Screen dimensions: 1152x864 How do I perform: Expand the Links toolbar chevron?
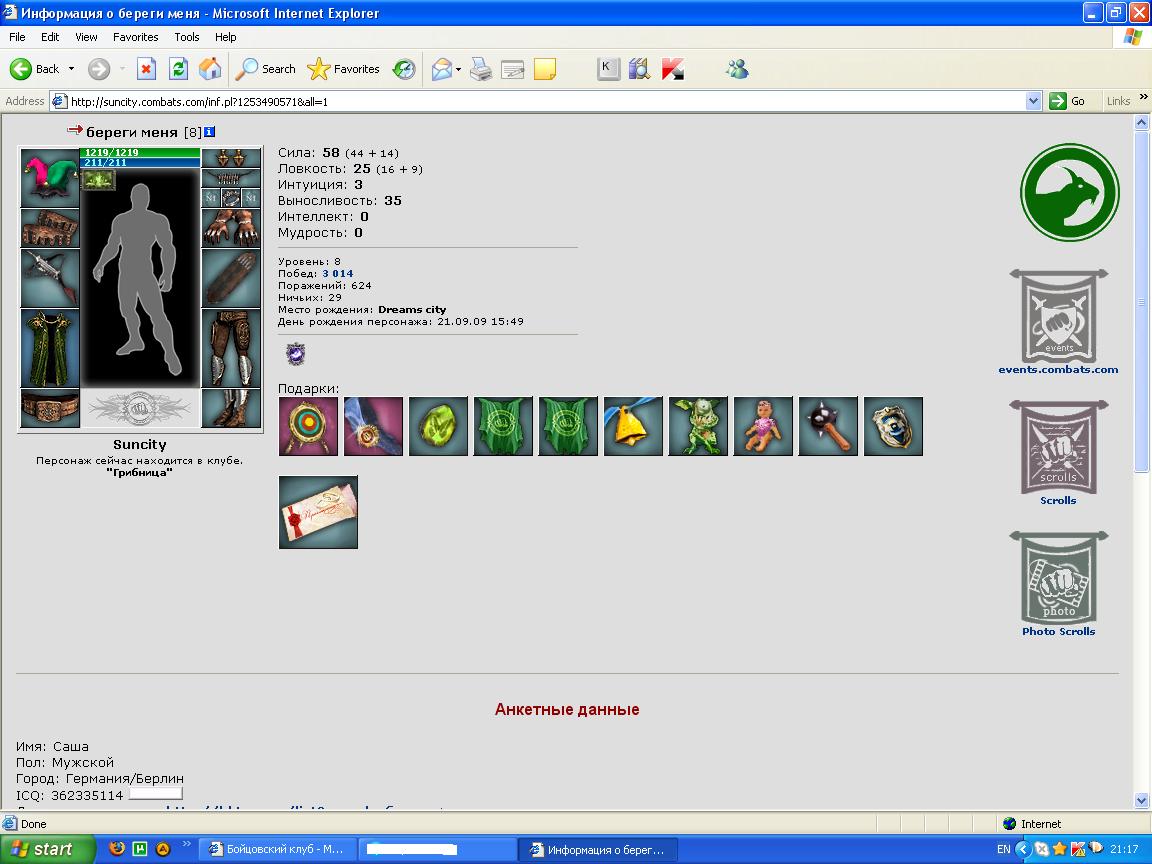click(1143, 97)
